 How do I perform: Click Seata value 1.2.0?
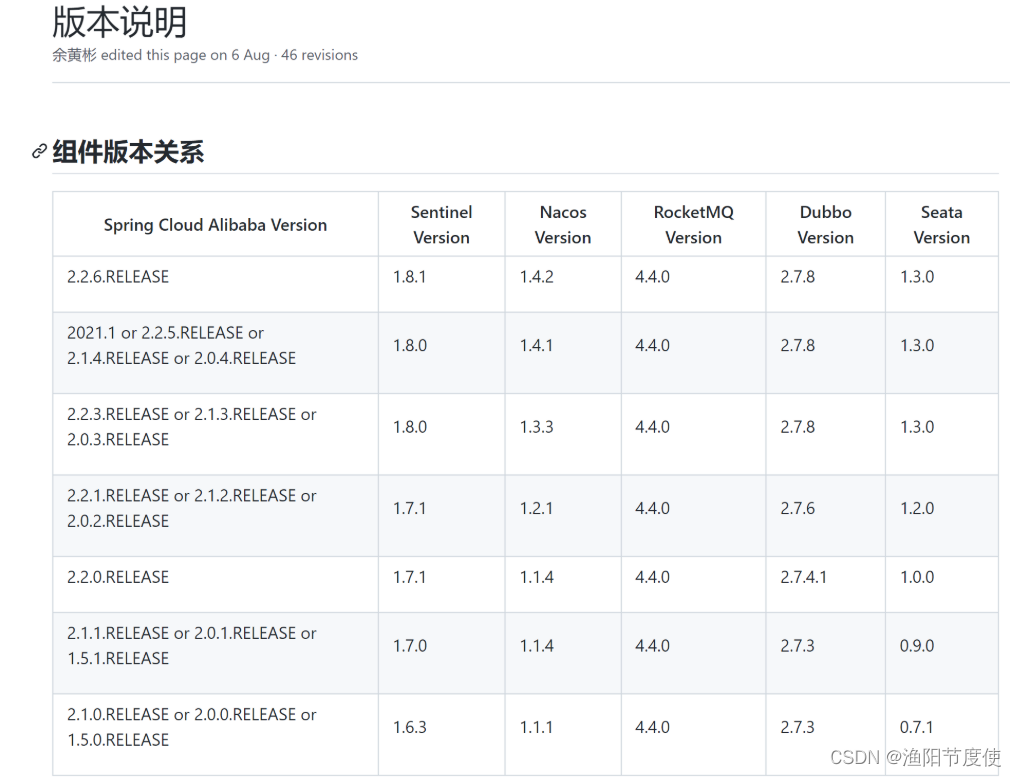click(917, 508)
